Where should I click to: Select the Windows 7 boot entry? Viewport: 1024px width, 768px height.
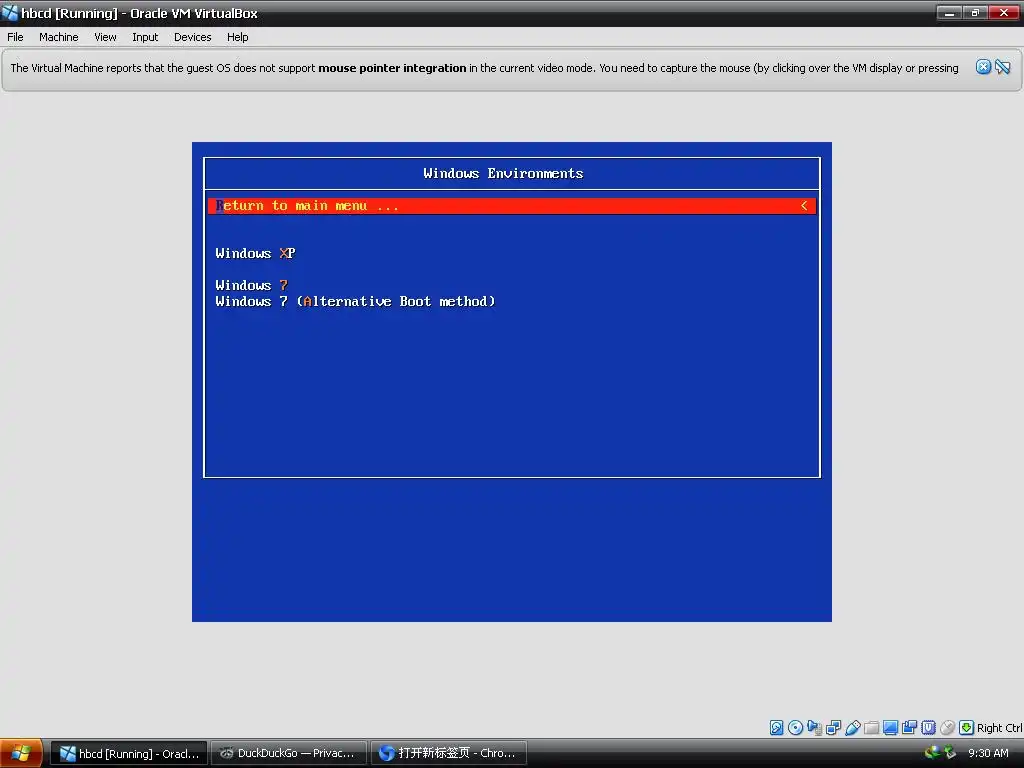[251, 285]
